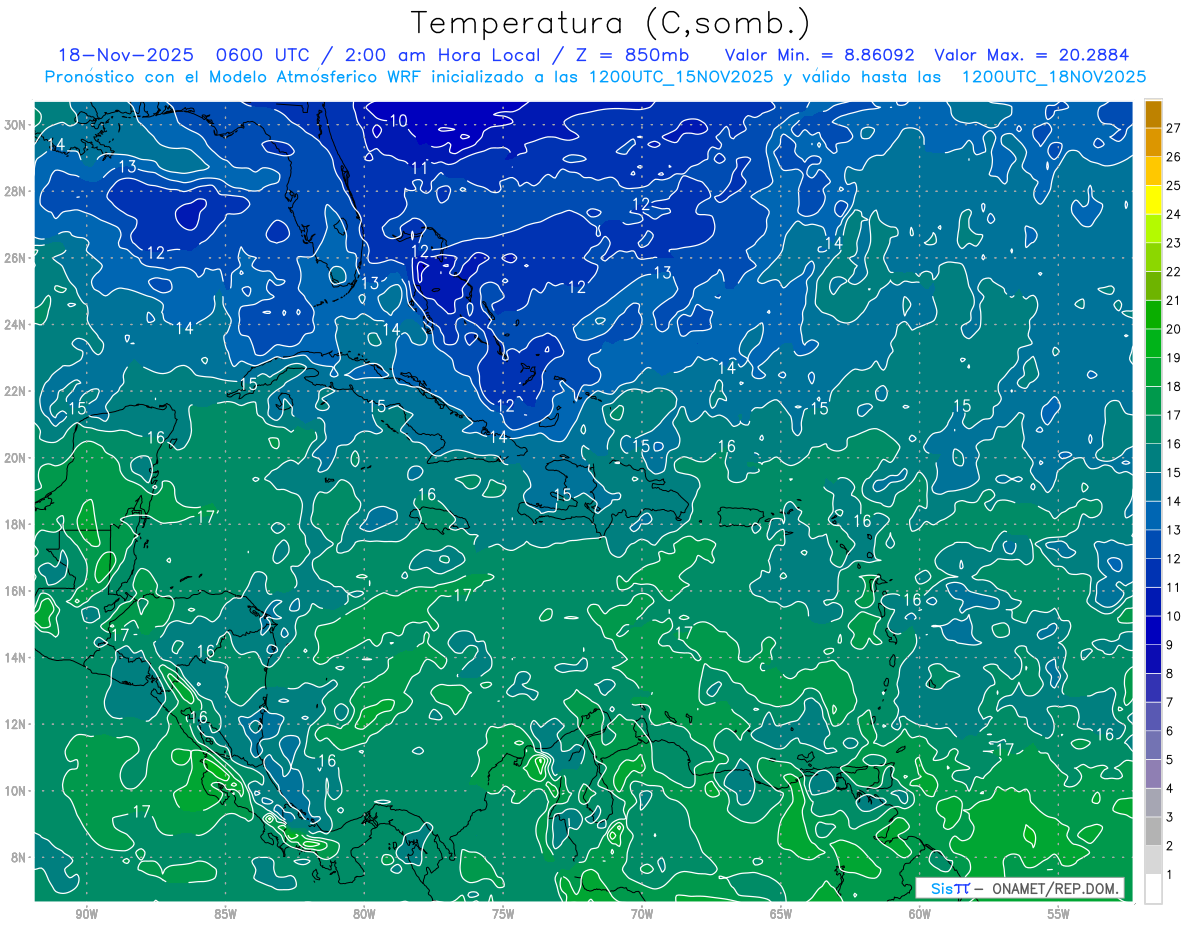Click the '70W' longitude axis label
1200x927 pixels.
click(642, 914)
